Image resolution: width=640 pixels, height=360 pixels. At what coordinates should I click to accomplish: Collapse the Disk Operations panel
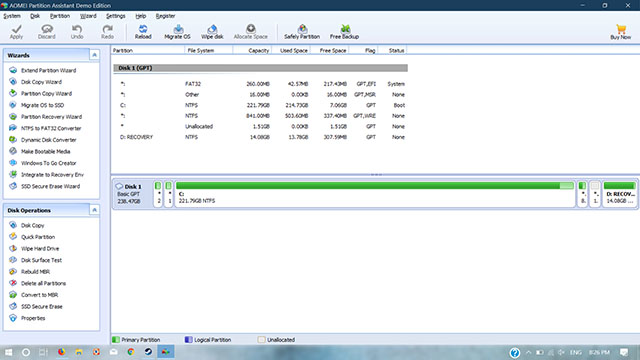pyautogui.click(x=94, y=210)
